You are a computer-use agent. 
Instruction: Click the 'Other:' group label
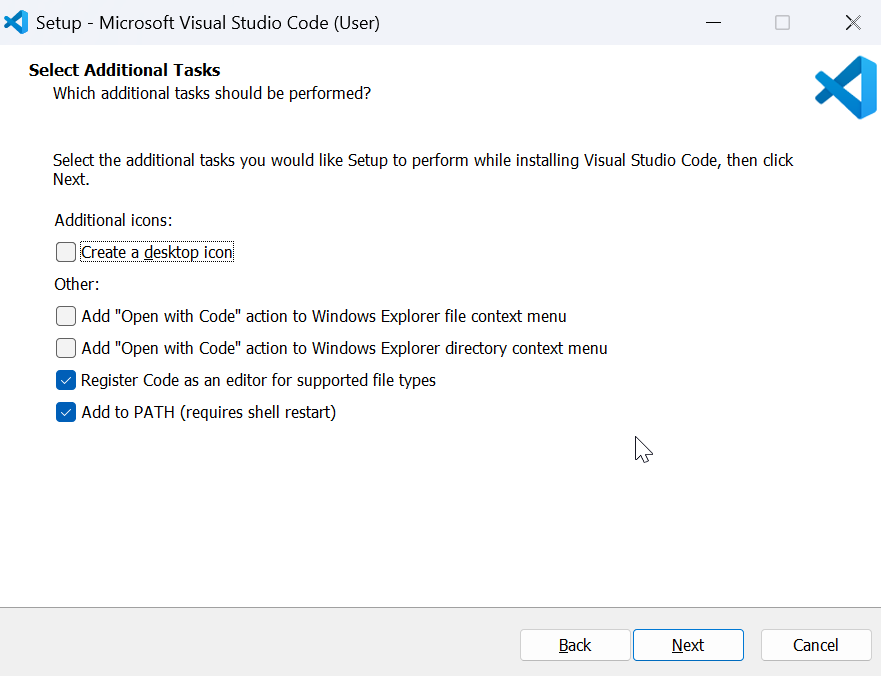[76, 284]
